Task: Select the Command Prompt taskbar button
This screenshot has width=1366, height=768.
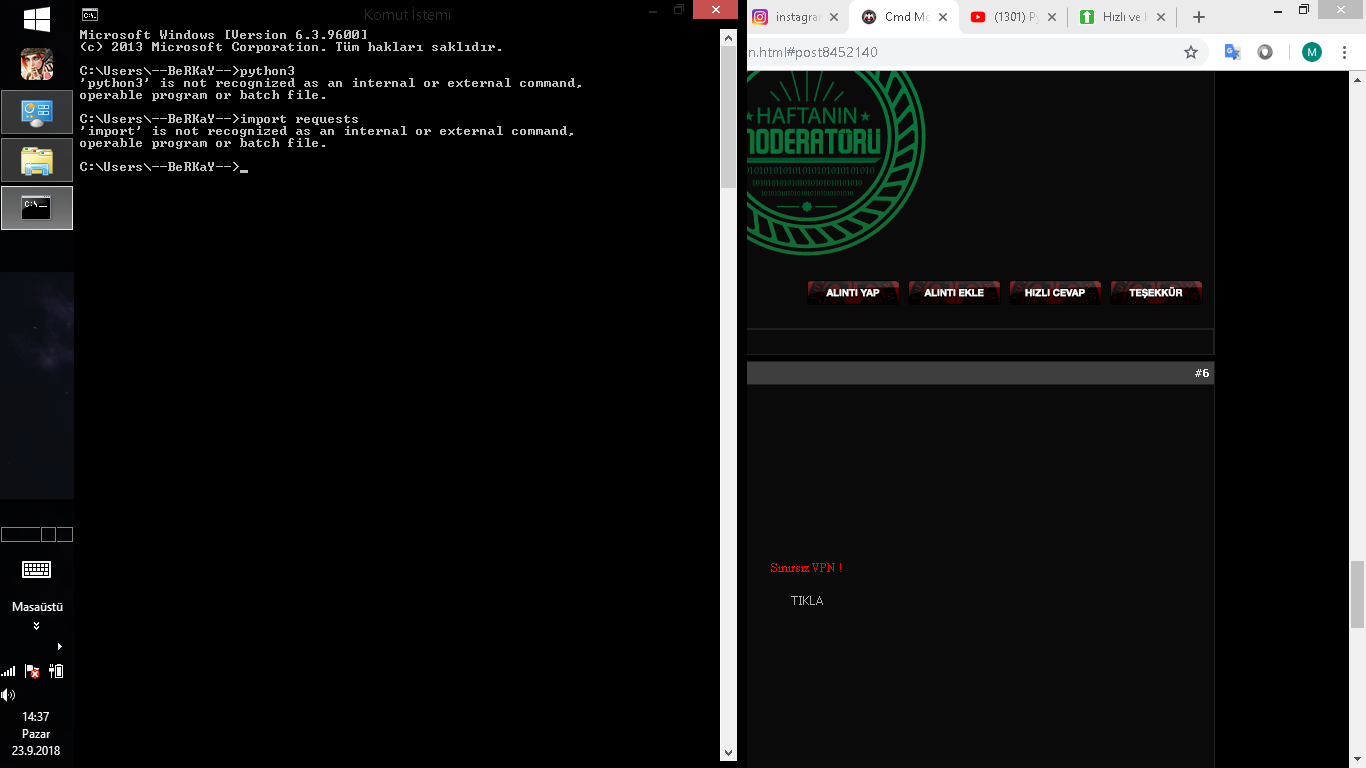Action: tap(37, 208)
